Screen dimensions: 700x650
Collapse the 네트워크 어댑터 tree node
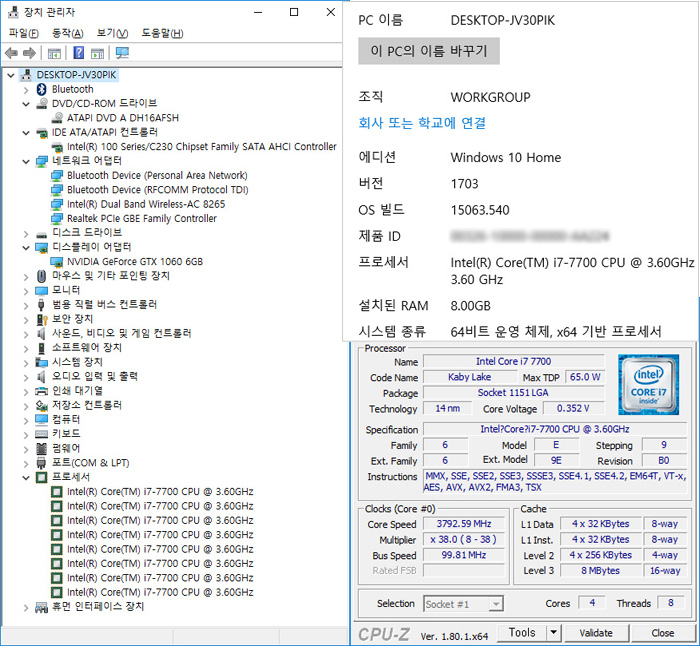26,161
